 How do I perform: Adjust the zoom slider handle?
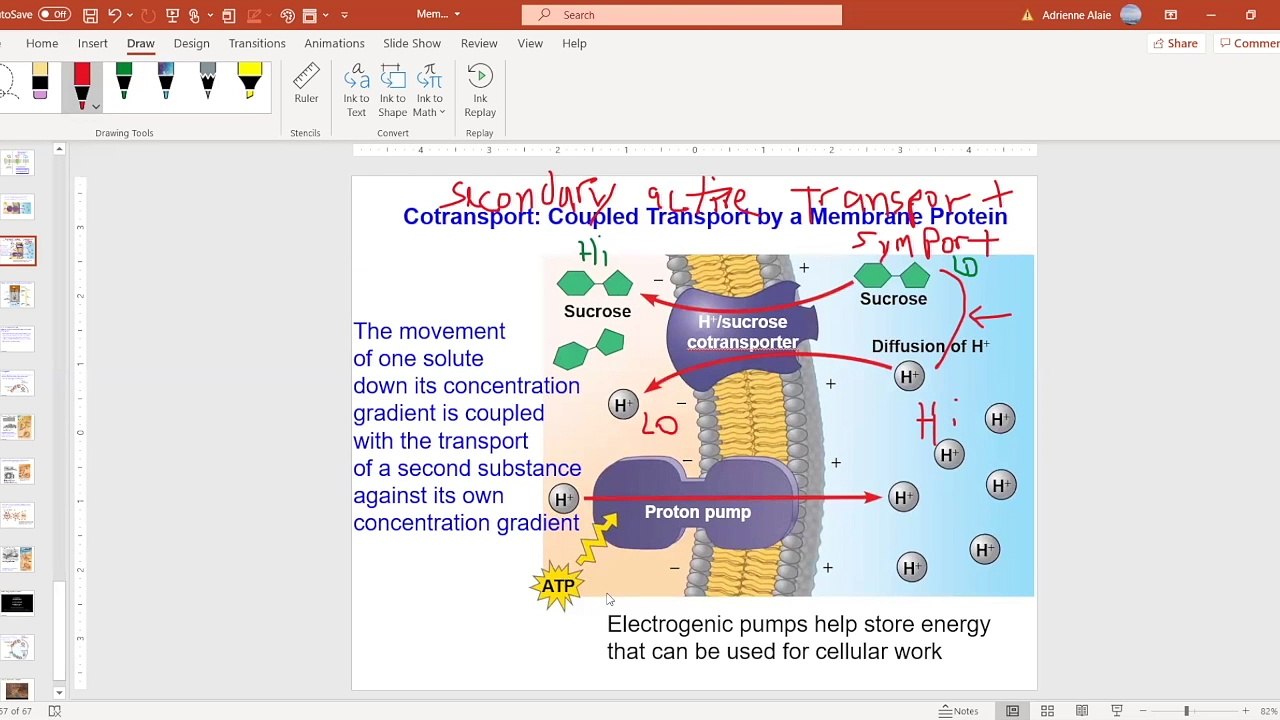[1187, 711]
